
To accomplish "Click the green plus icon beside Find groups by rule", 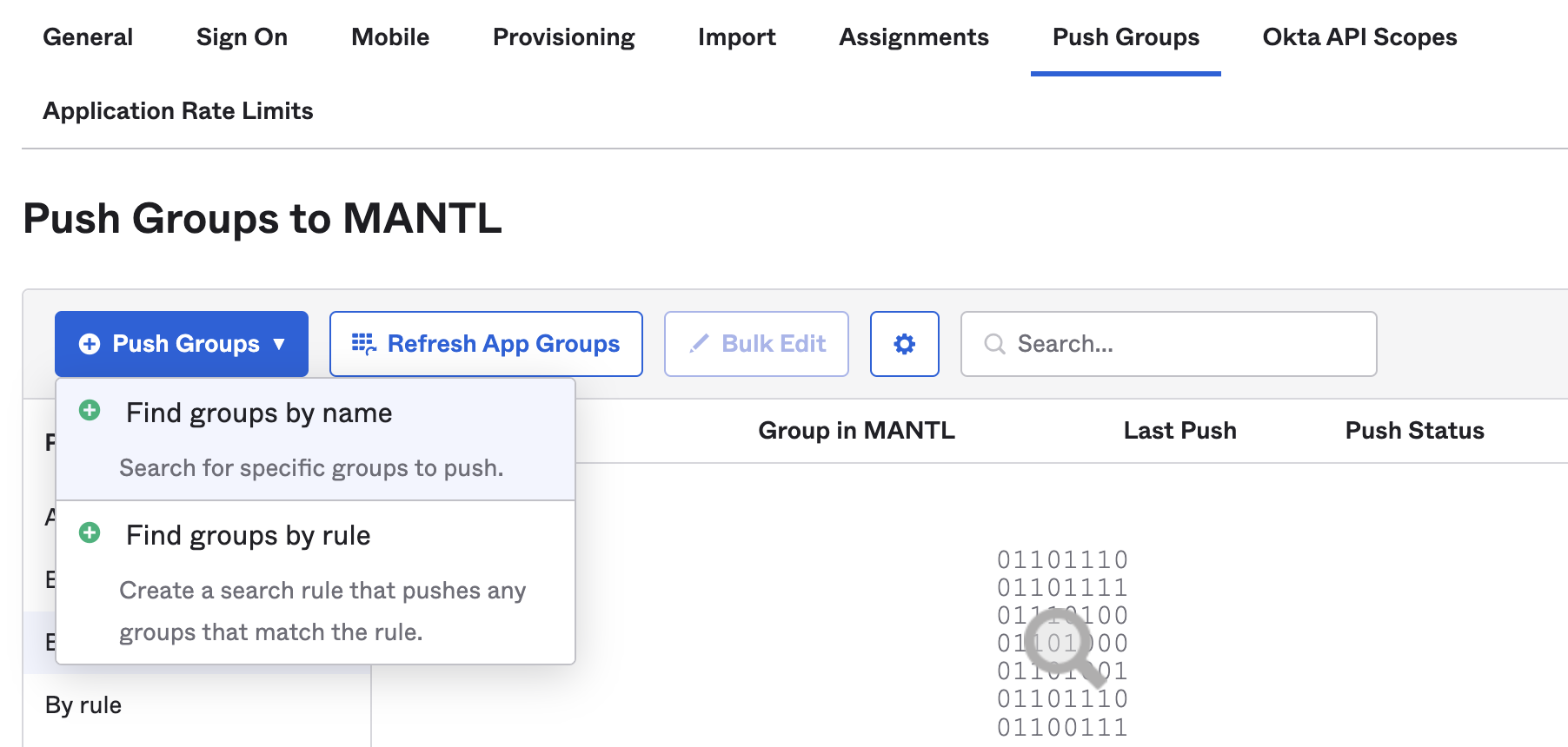I will [90, 533].
